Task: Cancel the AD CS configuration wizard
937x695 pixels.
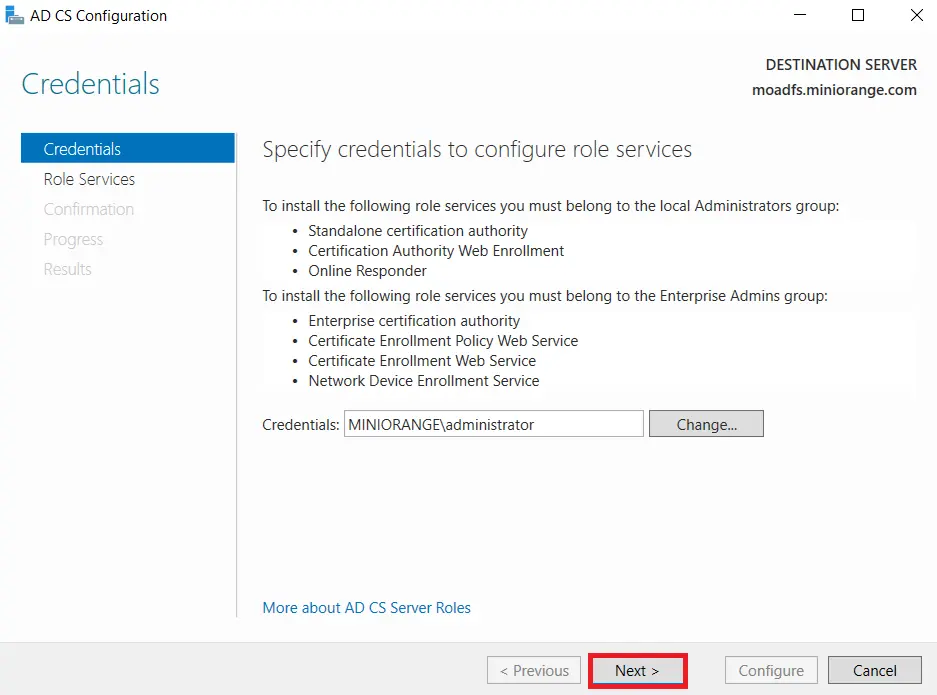Action: click(x=874, y=670)
